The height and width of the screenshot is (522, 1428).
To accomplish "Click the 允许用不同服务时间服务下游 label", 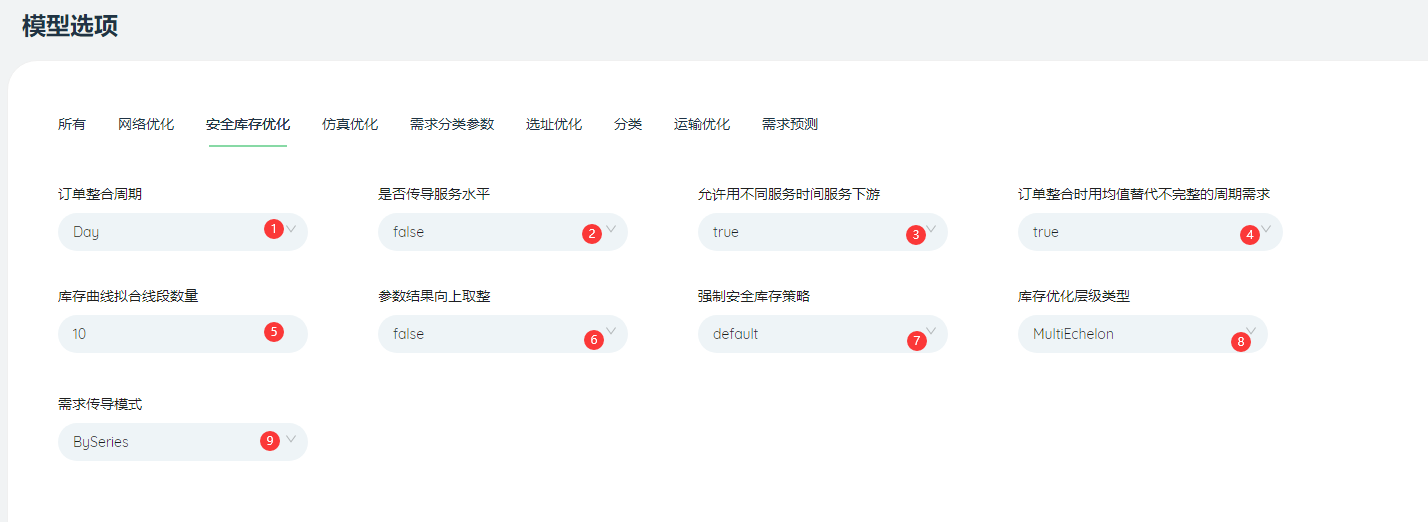I will point(789,195).
